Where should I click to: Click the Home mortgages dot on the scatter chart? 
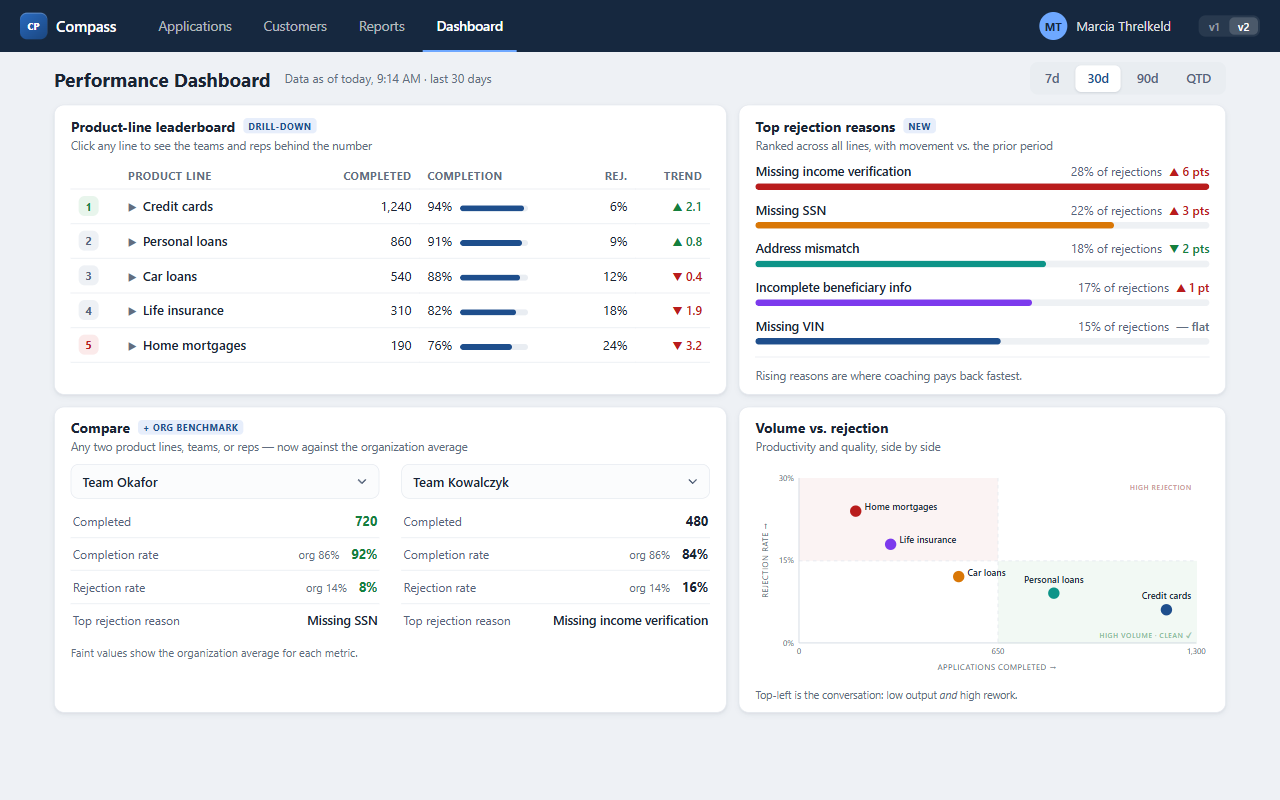coord(855,511)
